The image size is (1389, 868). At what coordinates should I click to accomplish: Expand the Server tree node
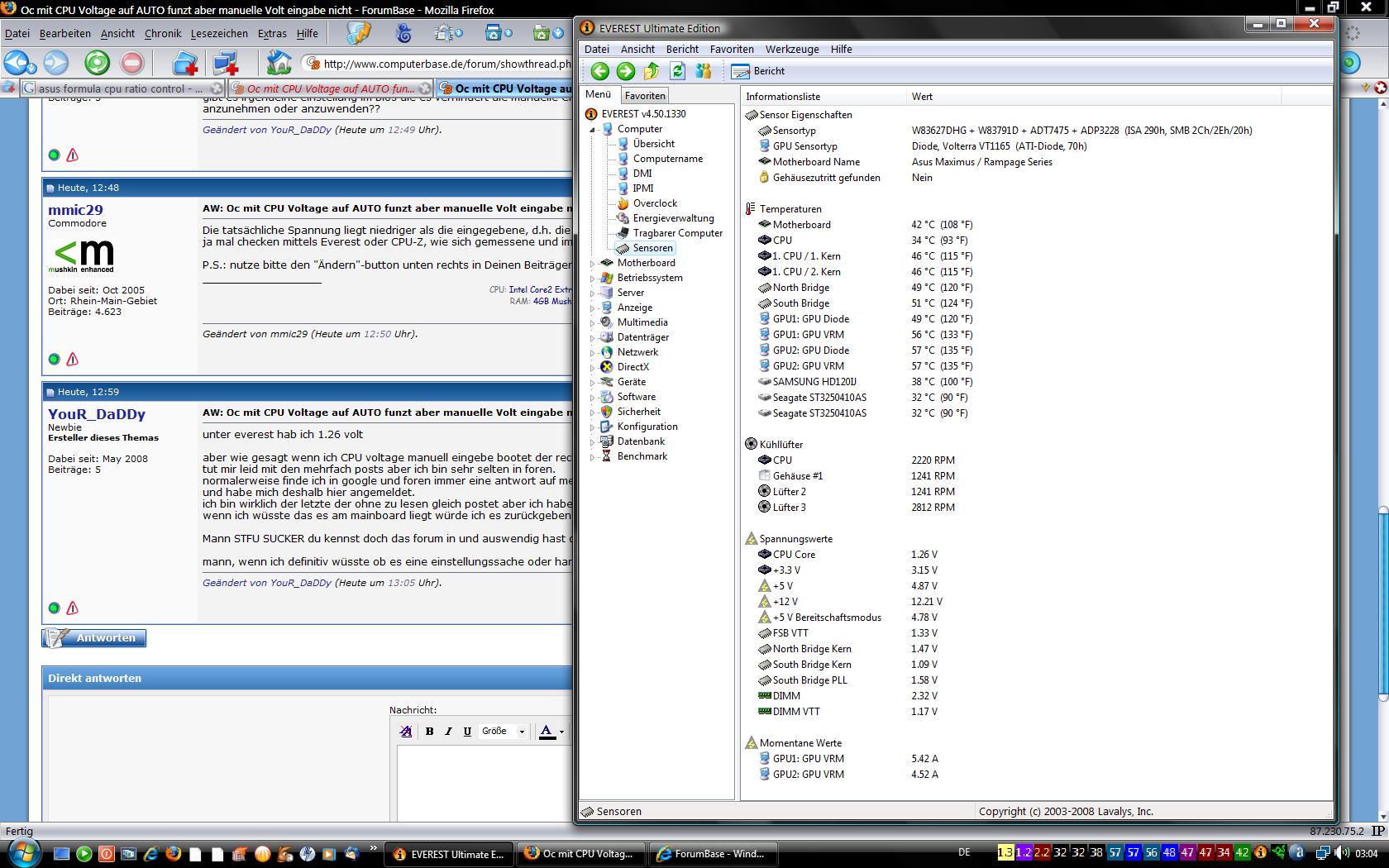click(592, 293)
